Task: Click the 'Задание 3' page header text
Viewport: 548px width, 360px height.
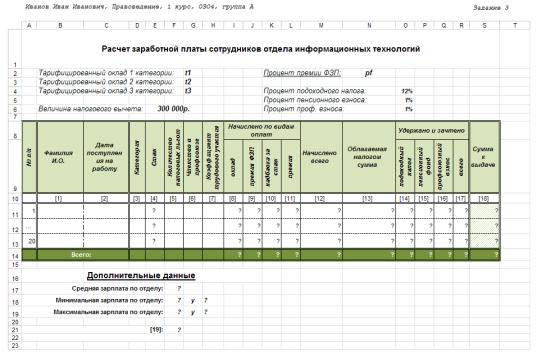Action: pos(491,7)
